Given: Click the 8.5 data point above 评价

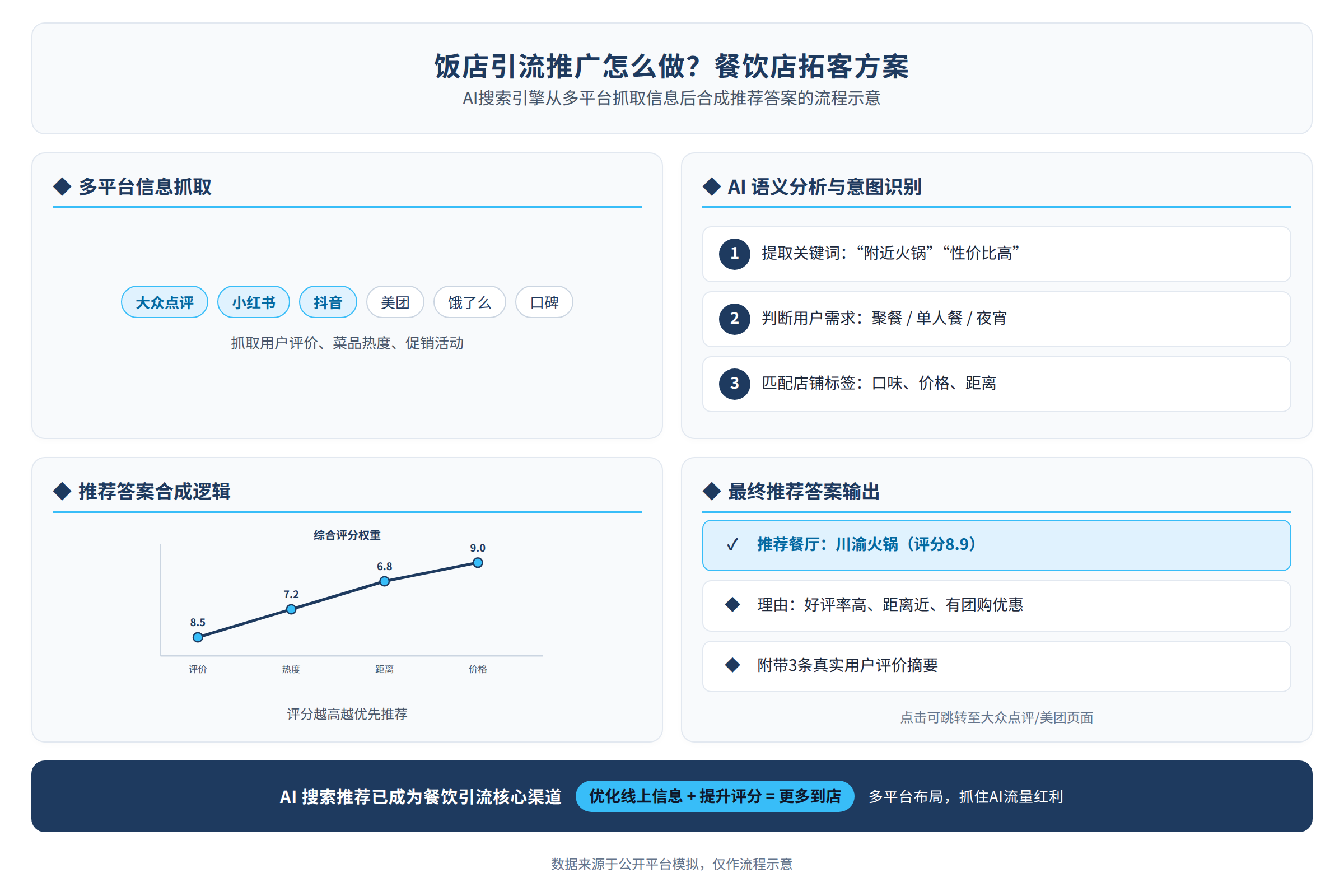Looking at the screenshot, I should 198,637.
